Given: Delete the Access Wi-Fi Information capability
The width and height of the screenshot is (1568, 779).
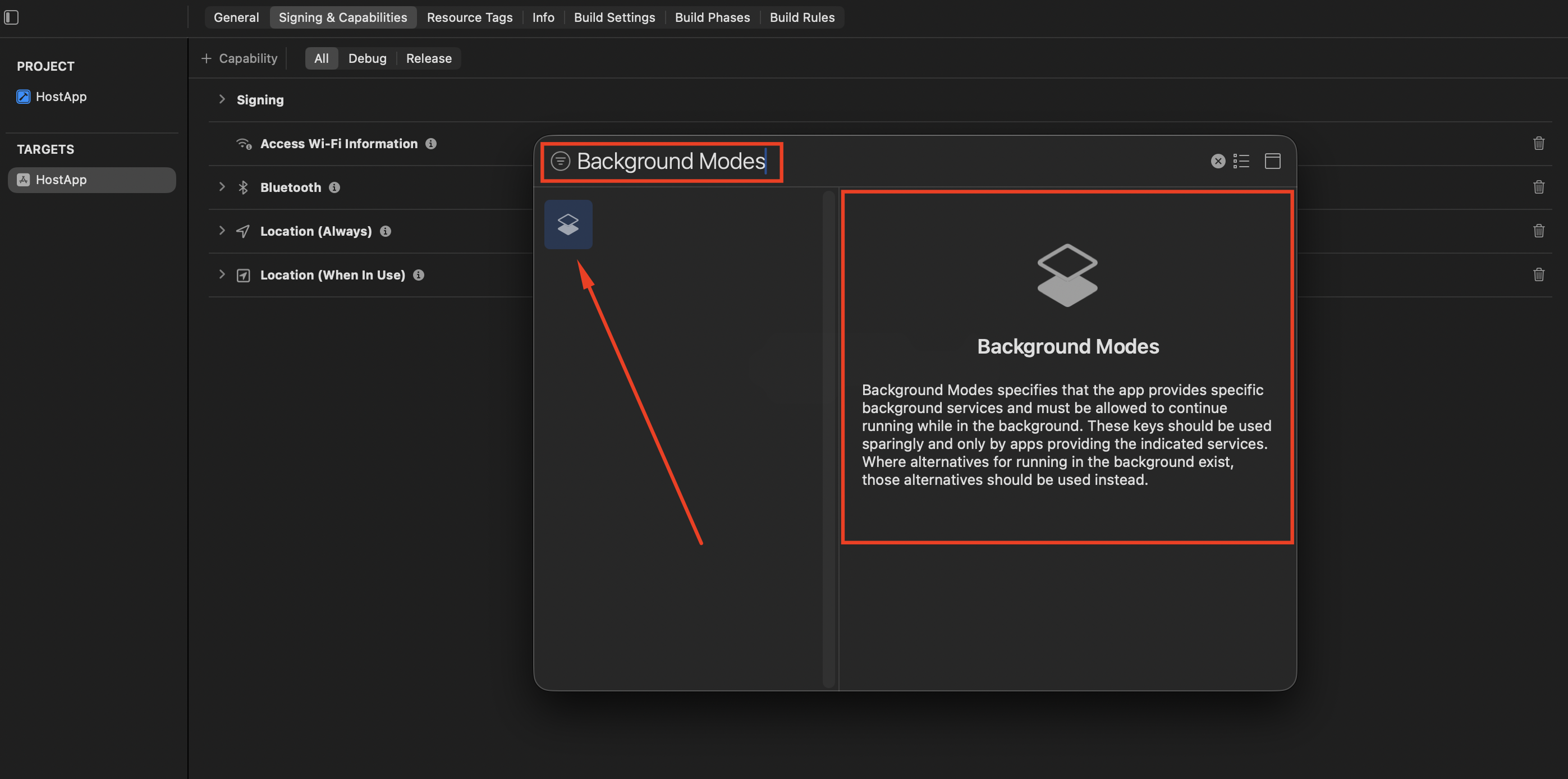Looking at the screenshot, I should pos(1539,143).
